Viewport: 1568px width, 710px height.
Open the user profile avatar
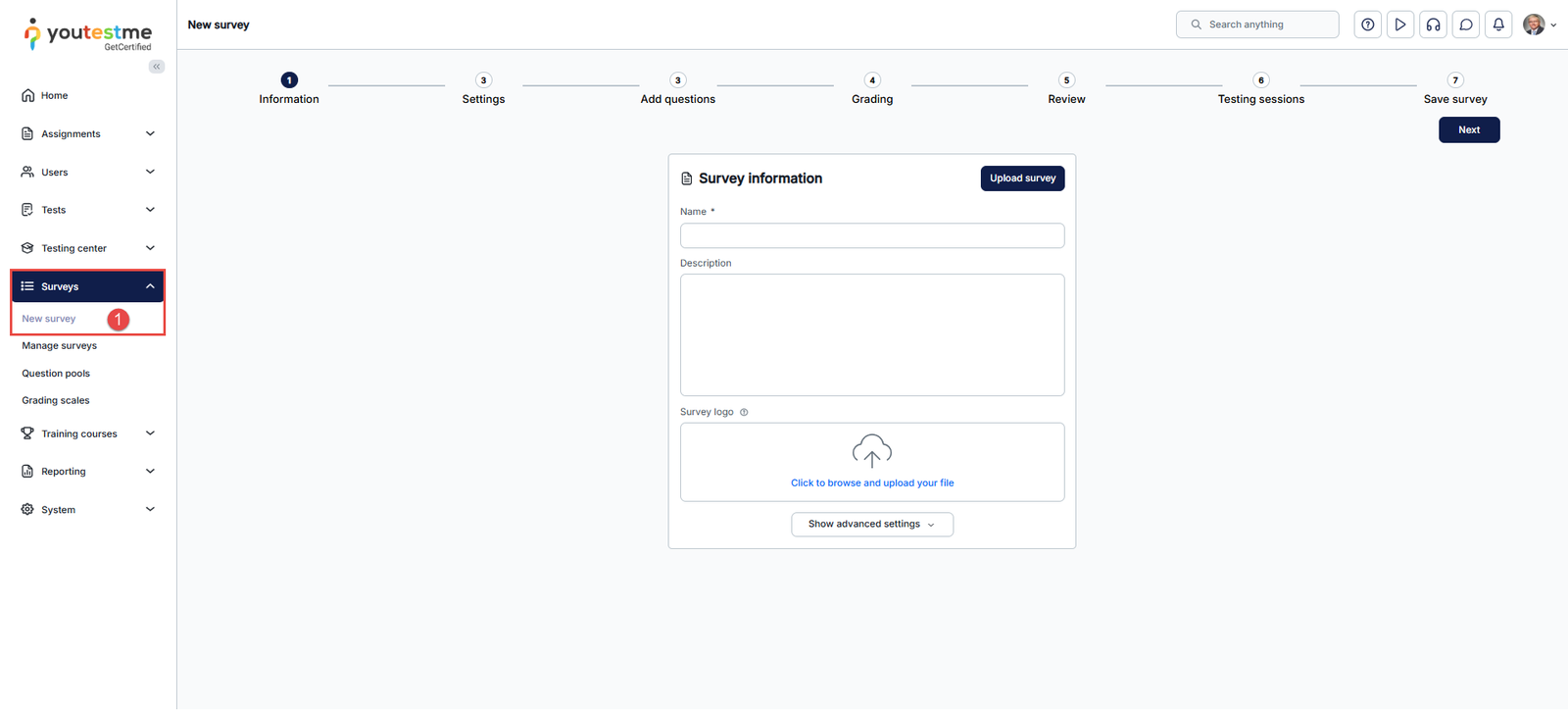coord(1534,25)
